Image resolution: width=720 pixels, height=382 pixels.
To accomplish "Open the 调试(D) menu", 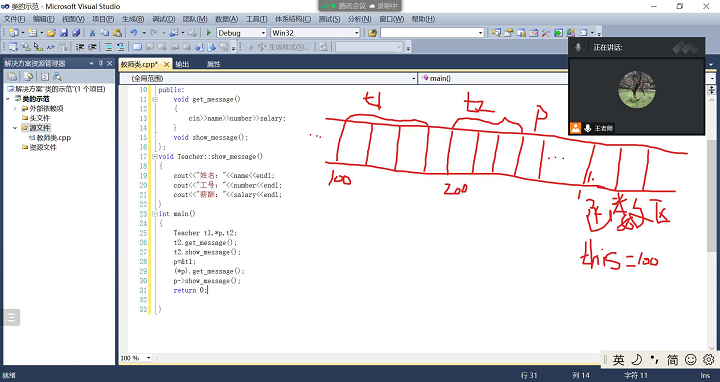I will click(163, 19).
